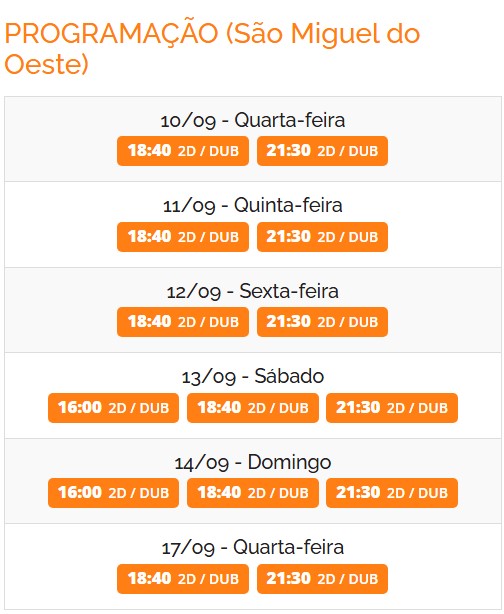Select 18:40 showtime on 10/09 Quarta-feira
The width and height of the screenshot is (504, 614).
tap(183, 151)
